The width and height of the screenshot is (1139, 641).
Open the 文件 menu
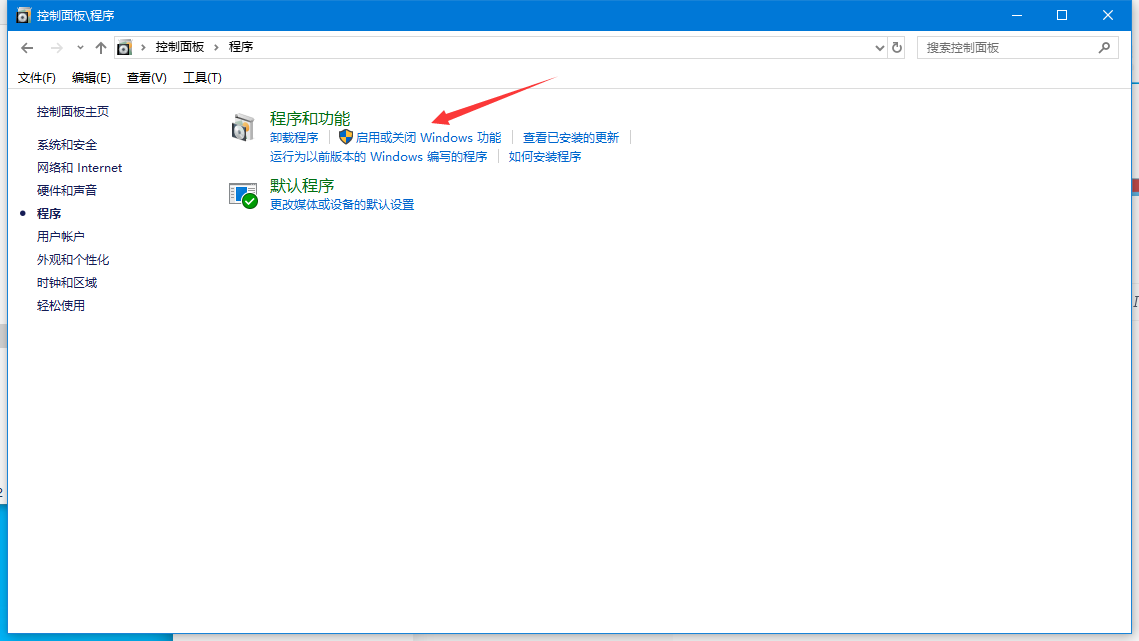click(36, 77)
